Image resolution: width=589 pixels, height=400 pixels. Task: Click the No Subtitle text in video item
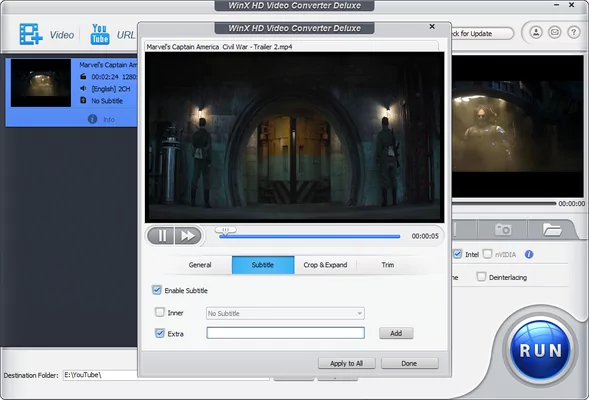point(107,101)
